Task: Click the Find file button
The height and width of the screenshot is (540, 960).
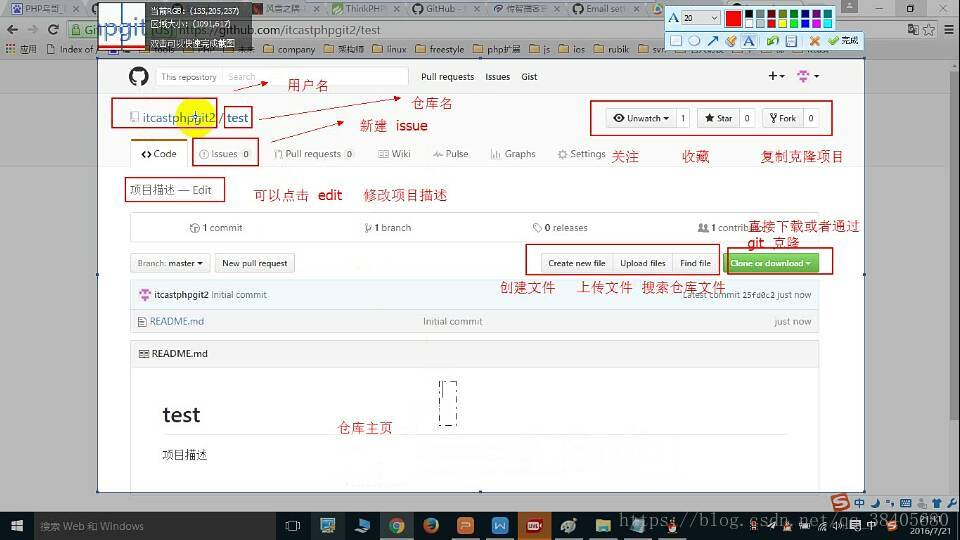Action: pos(695,263)
